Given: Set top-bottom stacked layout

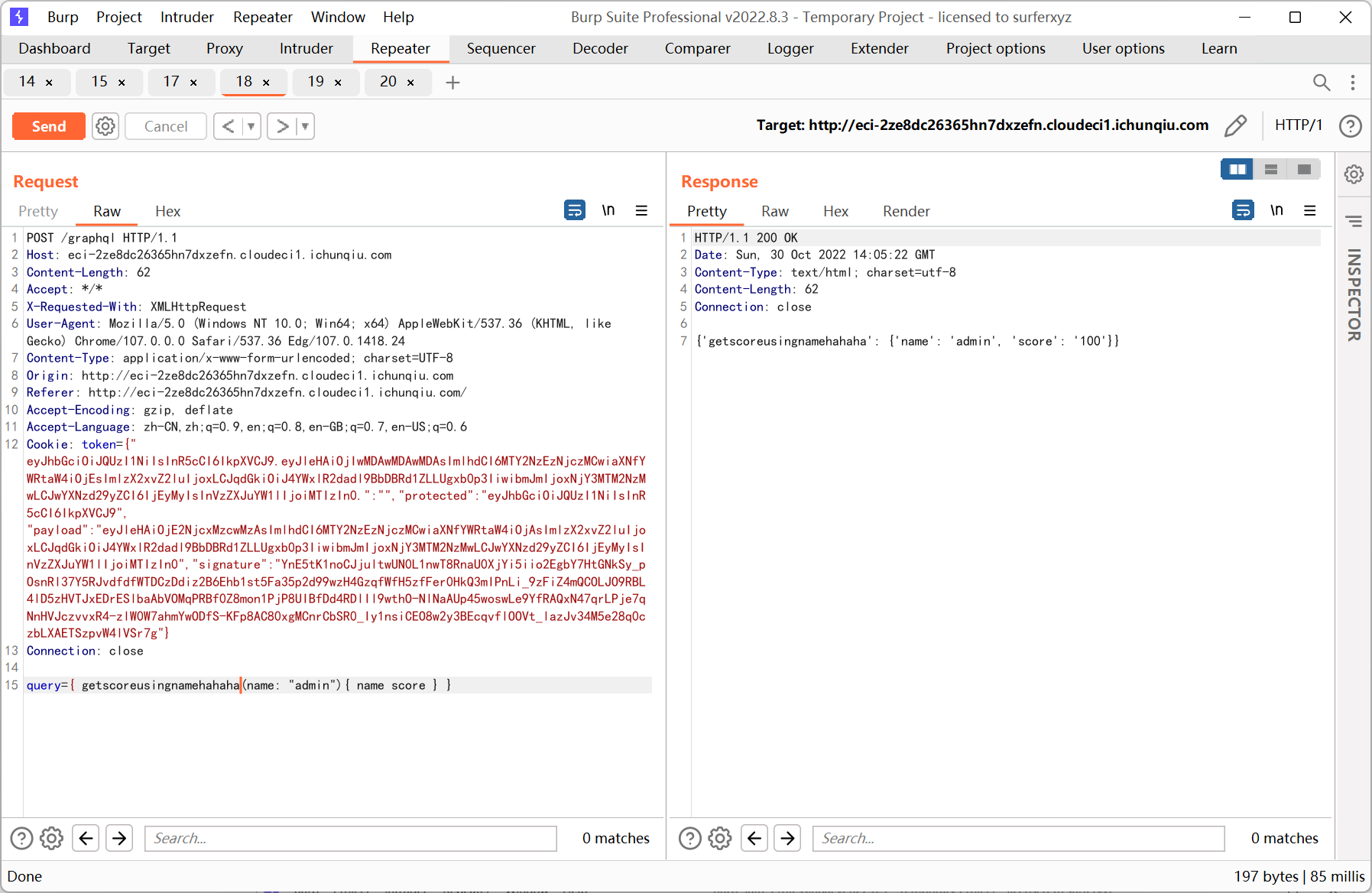Looking at the screenshot, I should point(1271,169).
